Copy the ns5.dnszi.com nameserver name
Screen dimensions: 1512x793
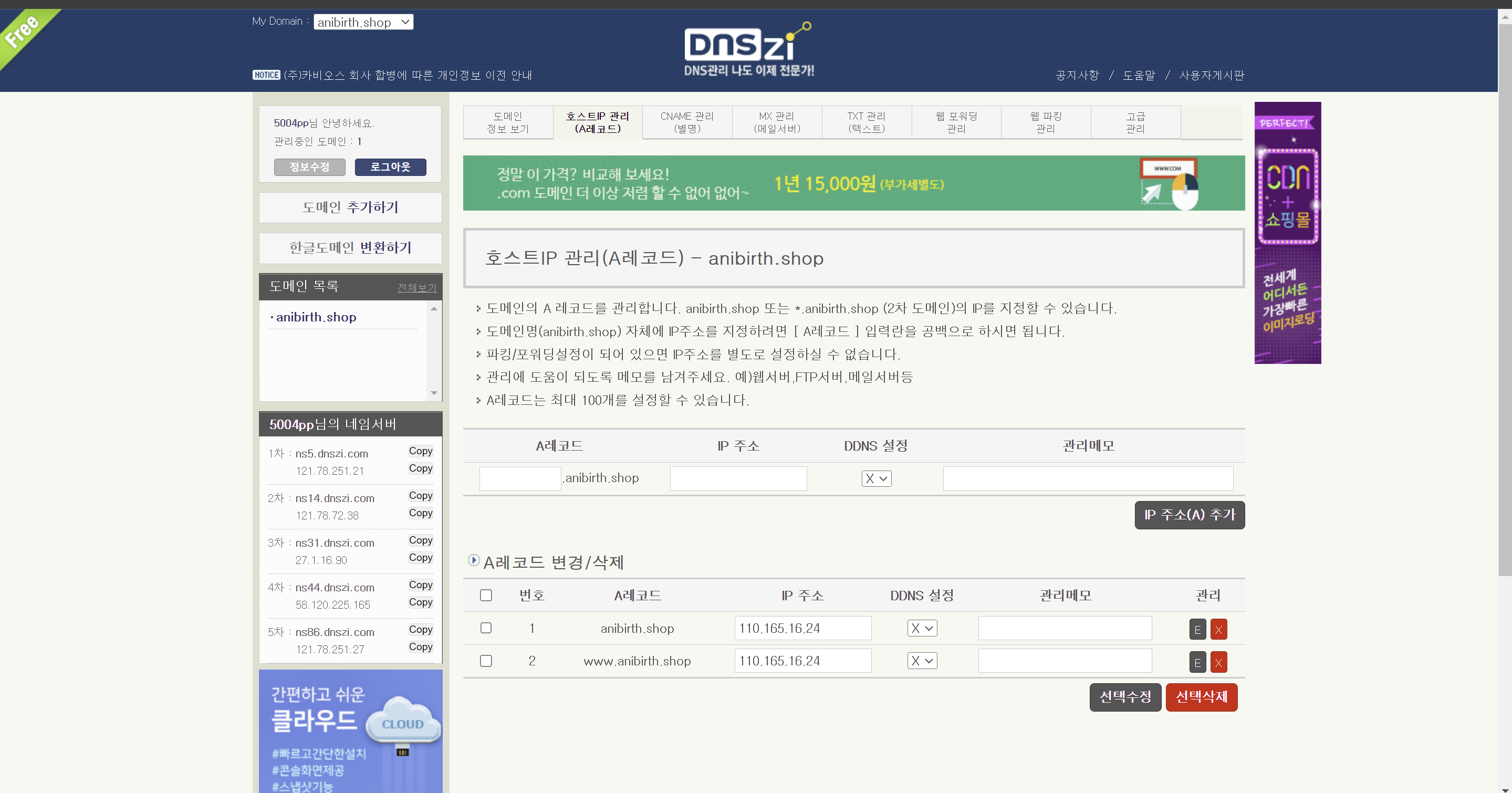pos(420,451)
